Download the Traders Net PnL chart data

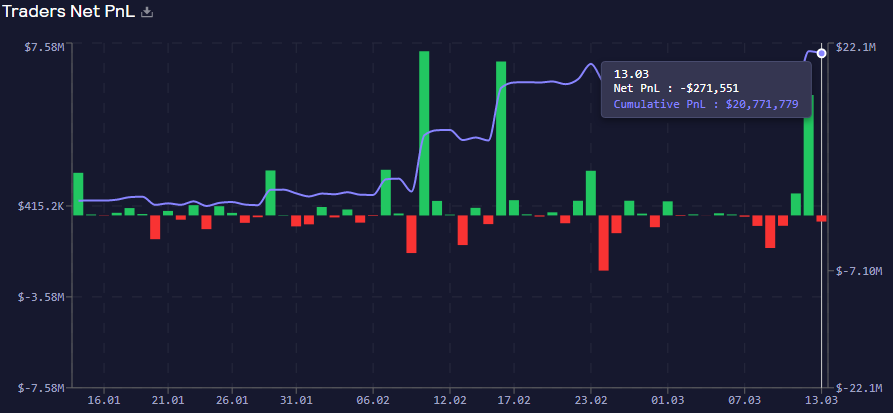coord(147,12)
